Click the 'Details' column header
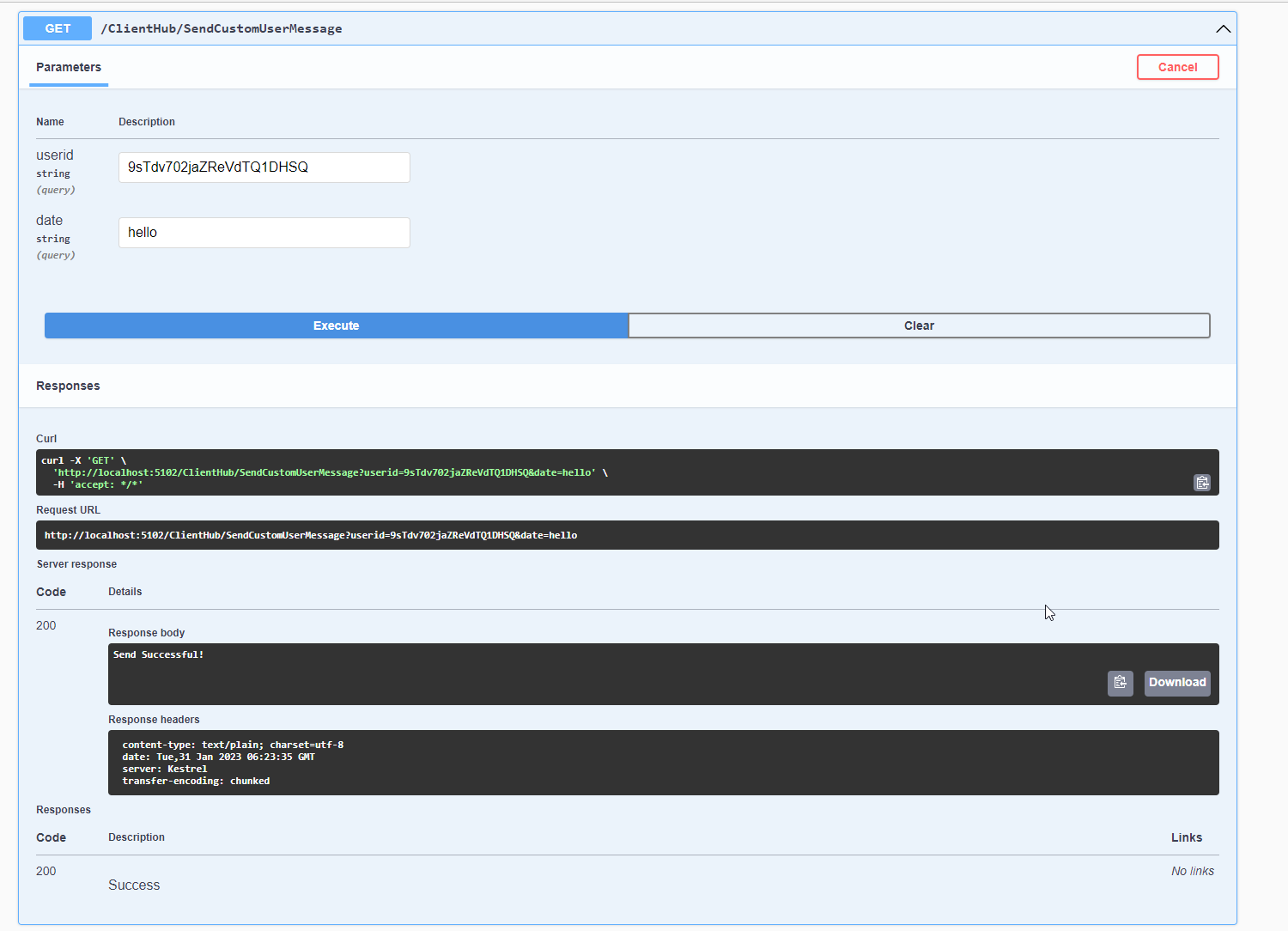The image size is (1288, 931). click(x=125, y=592)
